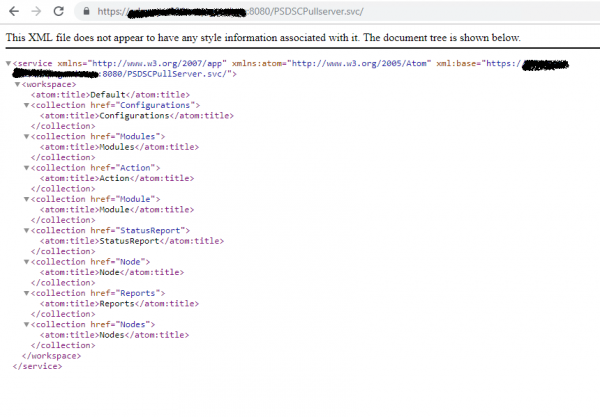Collapse the collection with href "Nodes"
The width and height of the screenshot is (600, 417).
pos(28,324)
